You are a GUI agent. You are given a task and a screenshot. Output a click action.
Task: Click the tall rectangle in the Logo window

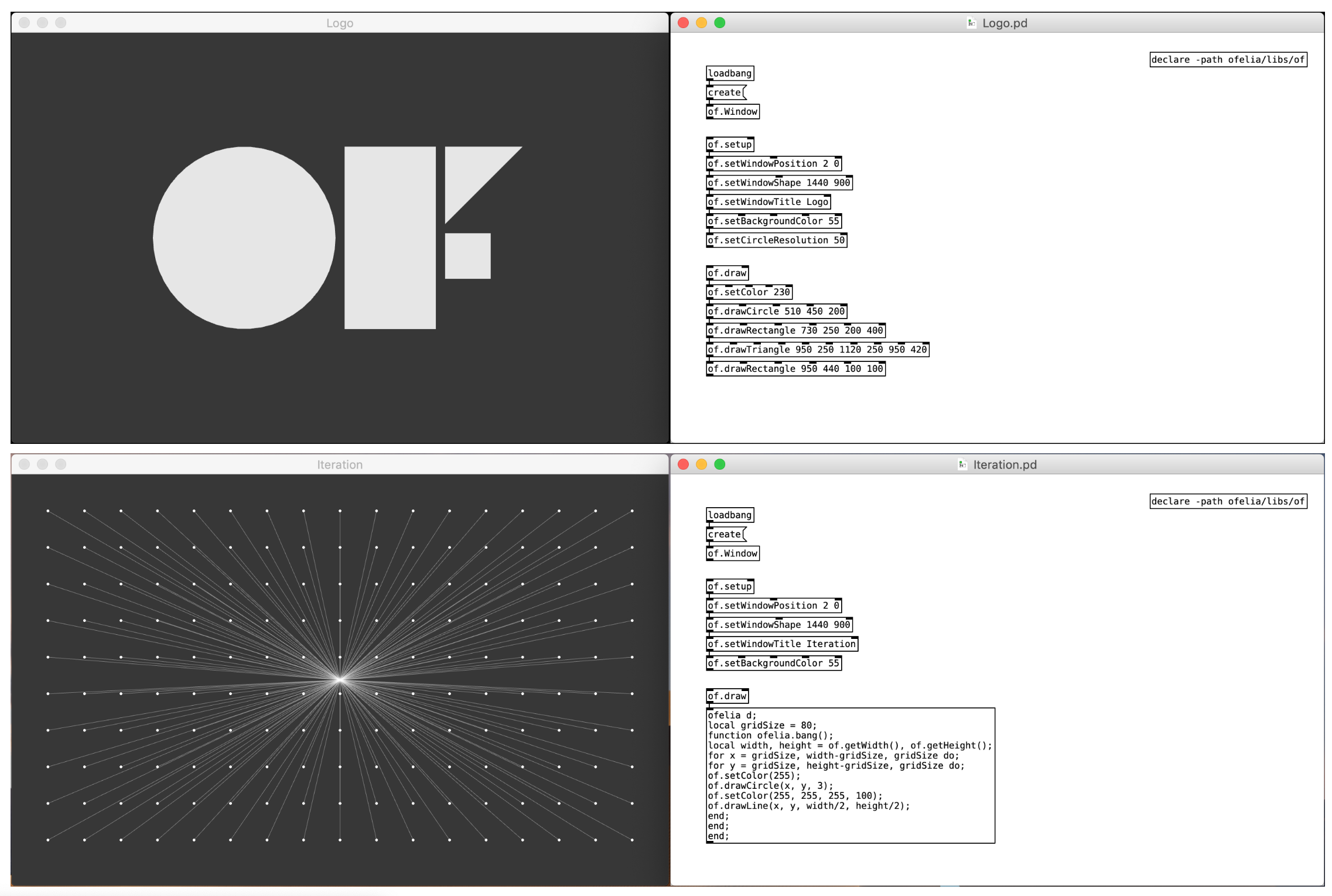click(x=390, y=238)
